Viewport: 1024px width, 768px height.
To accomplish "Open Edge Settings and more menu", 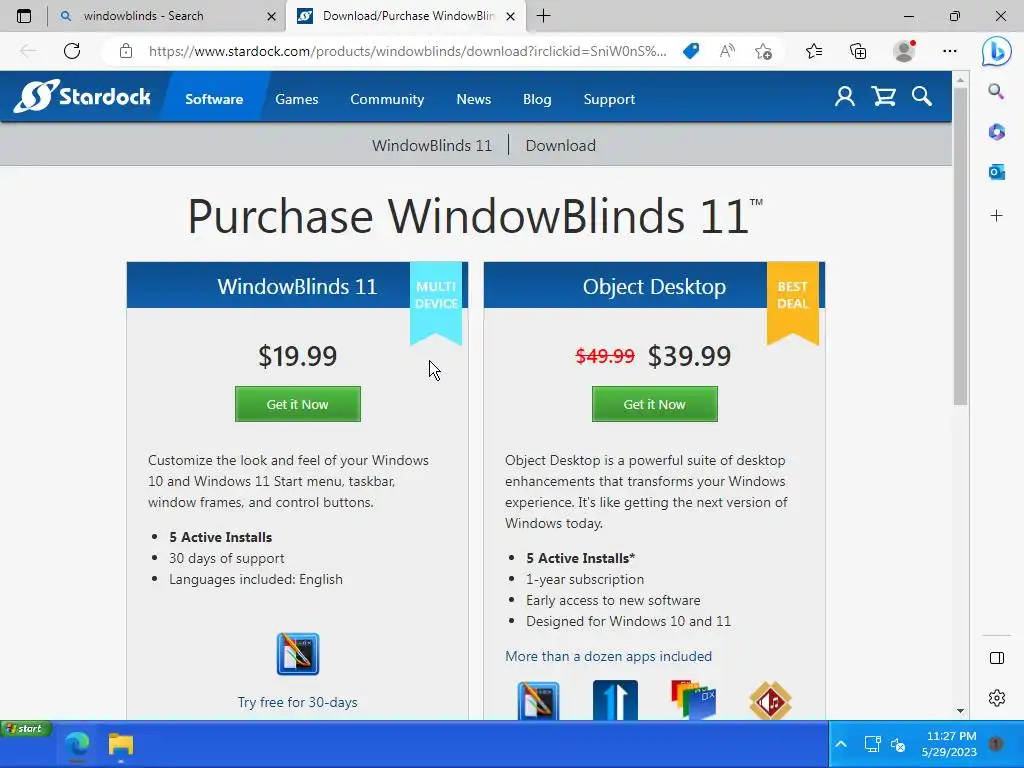I will click(950, 51).
